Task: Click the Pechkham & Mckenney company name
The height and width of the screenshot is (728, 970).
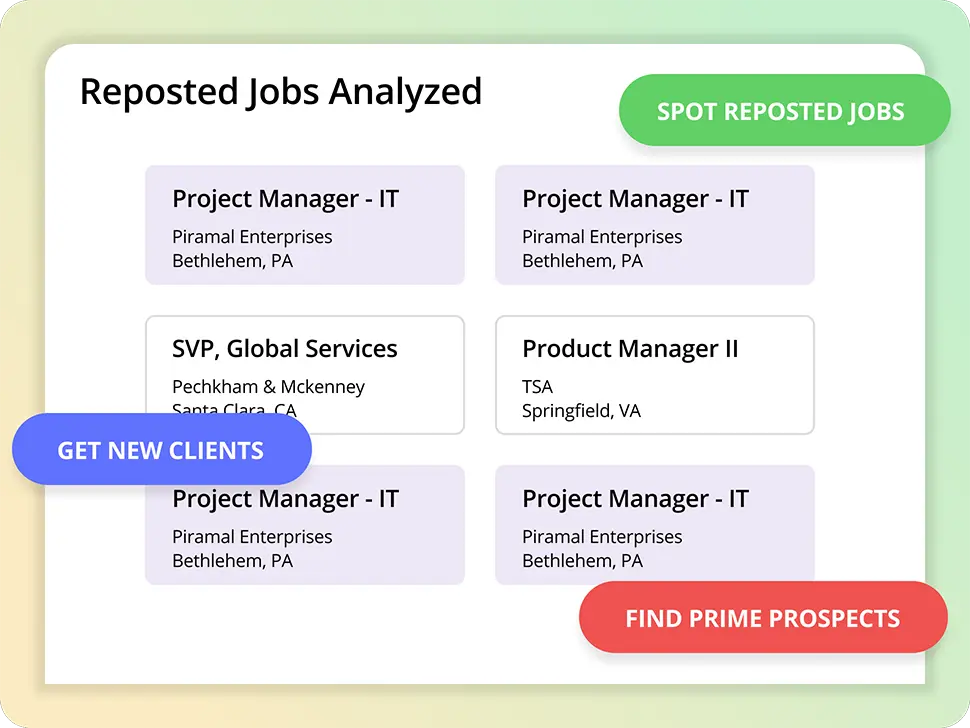Action: pos(268,387)
